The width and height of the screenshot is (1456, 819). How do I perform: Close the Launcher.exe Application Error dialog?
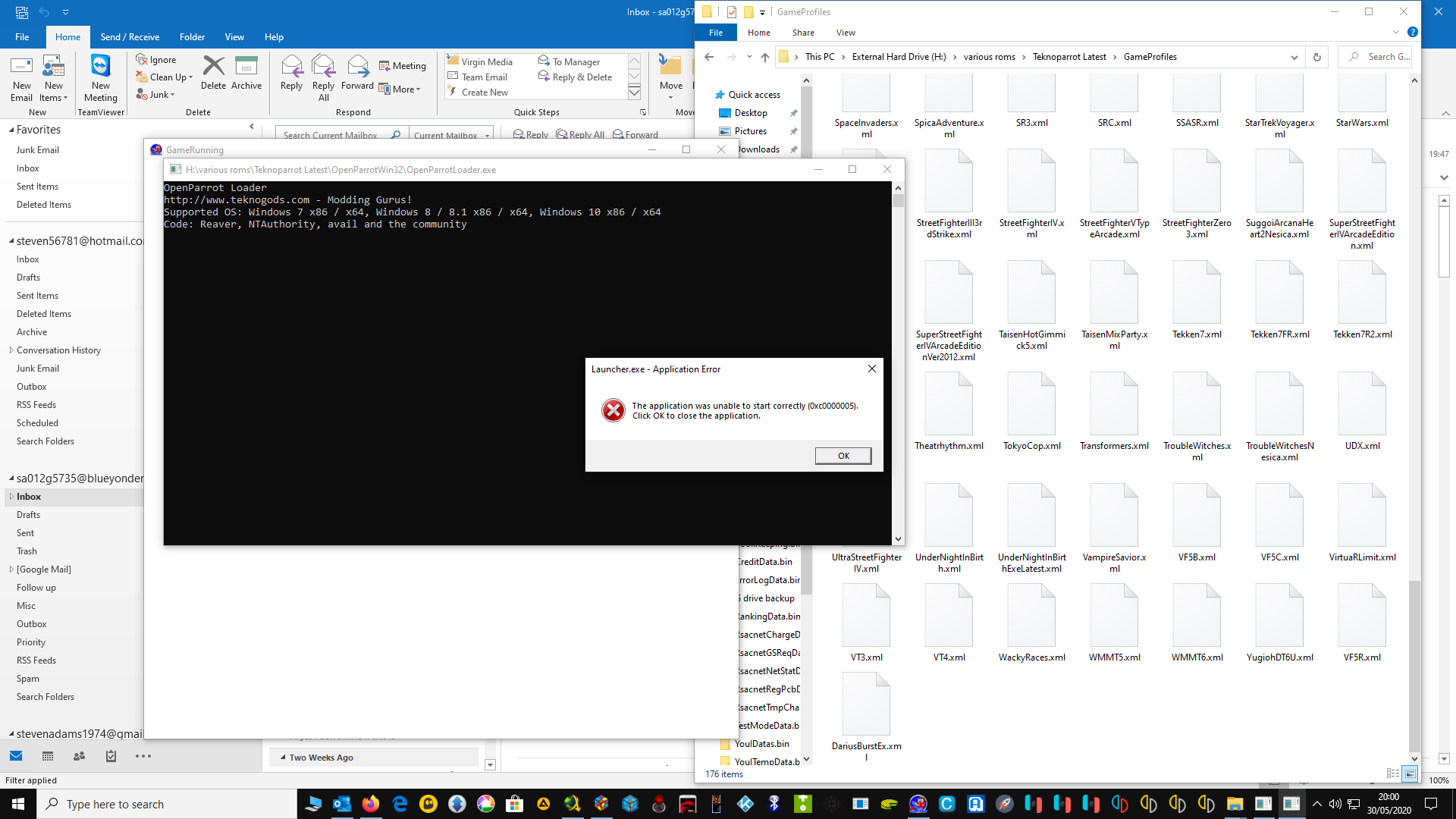click(872, 369)
